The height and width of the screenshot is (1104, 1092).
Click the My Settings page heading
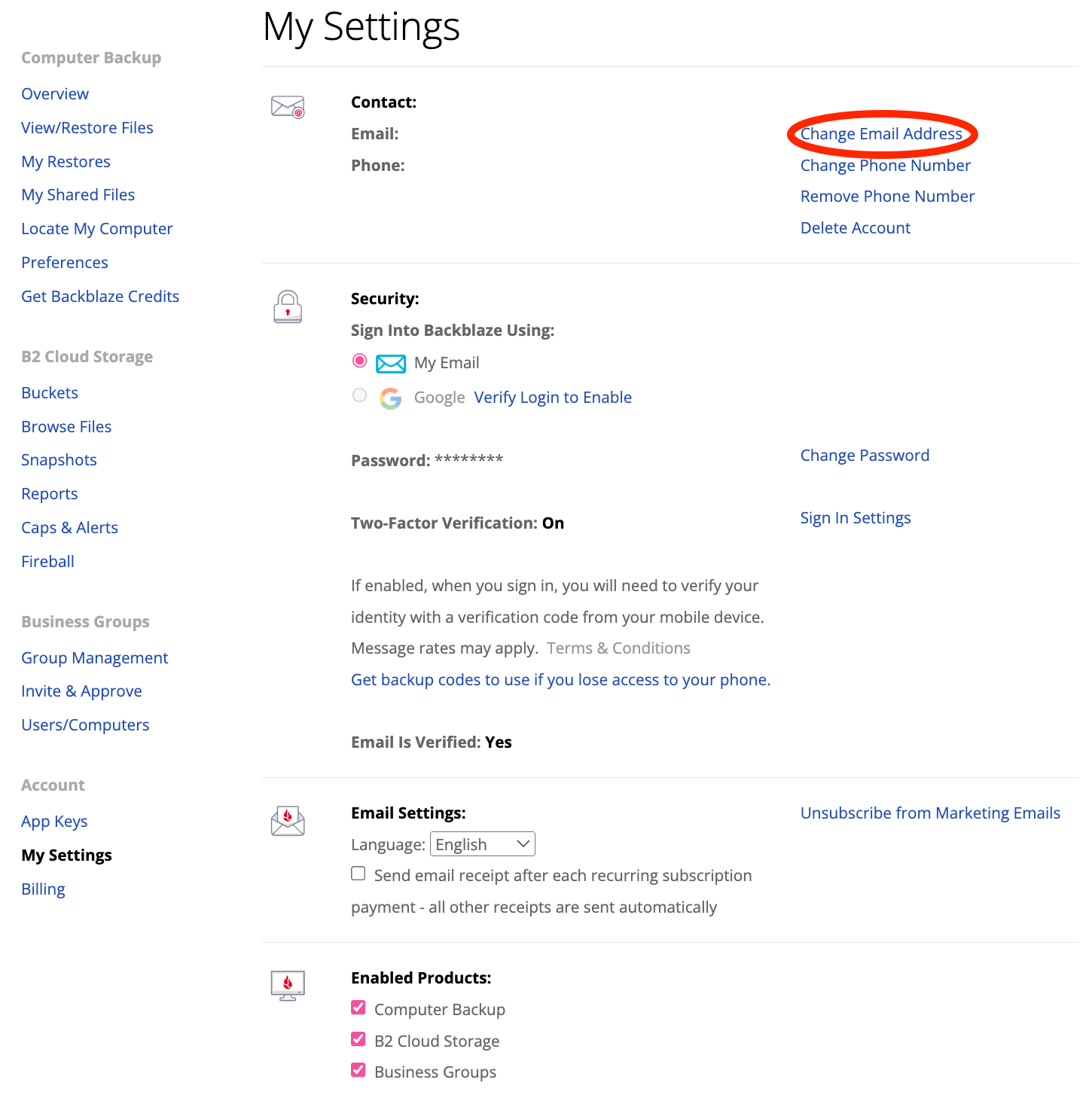click(x=361, y=27)
